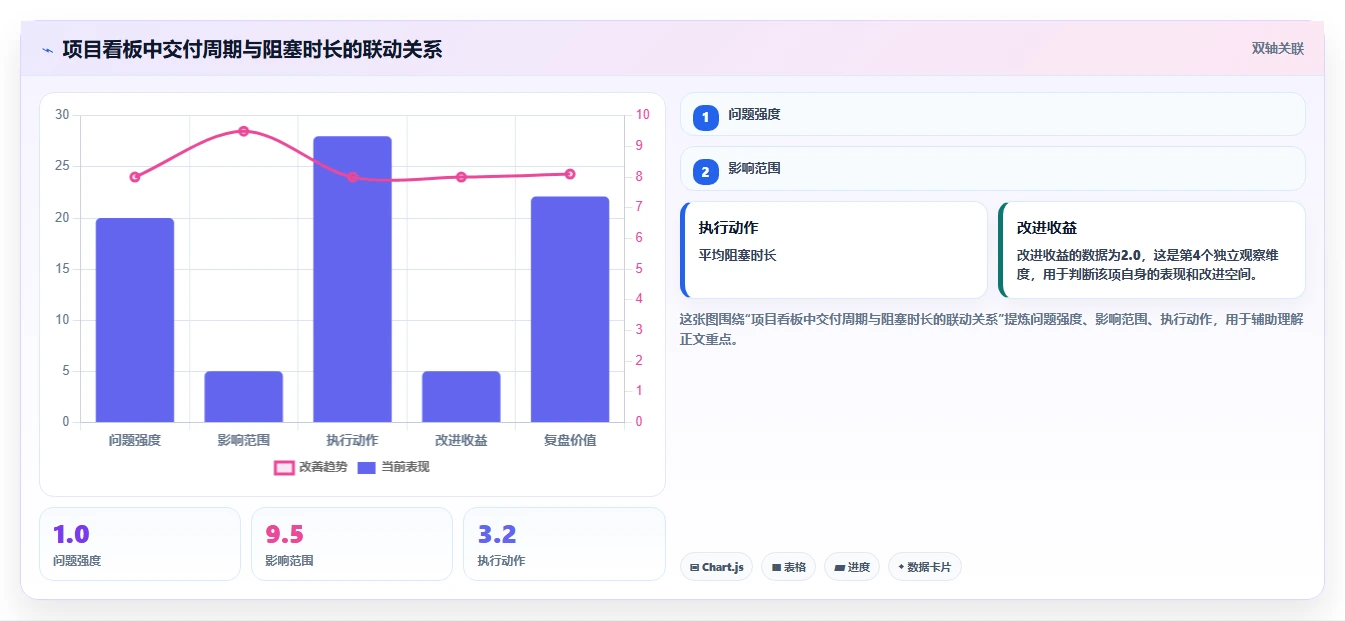Open the 影响范围 list row
The image size is (1345, 621).
992,169
